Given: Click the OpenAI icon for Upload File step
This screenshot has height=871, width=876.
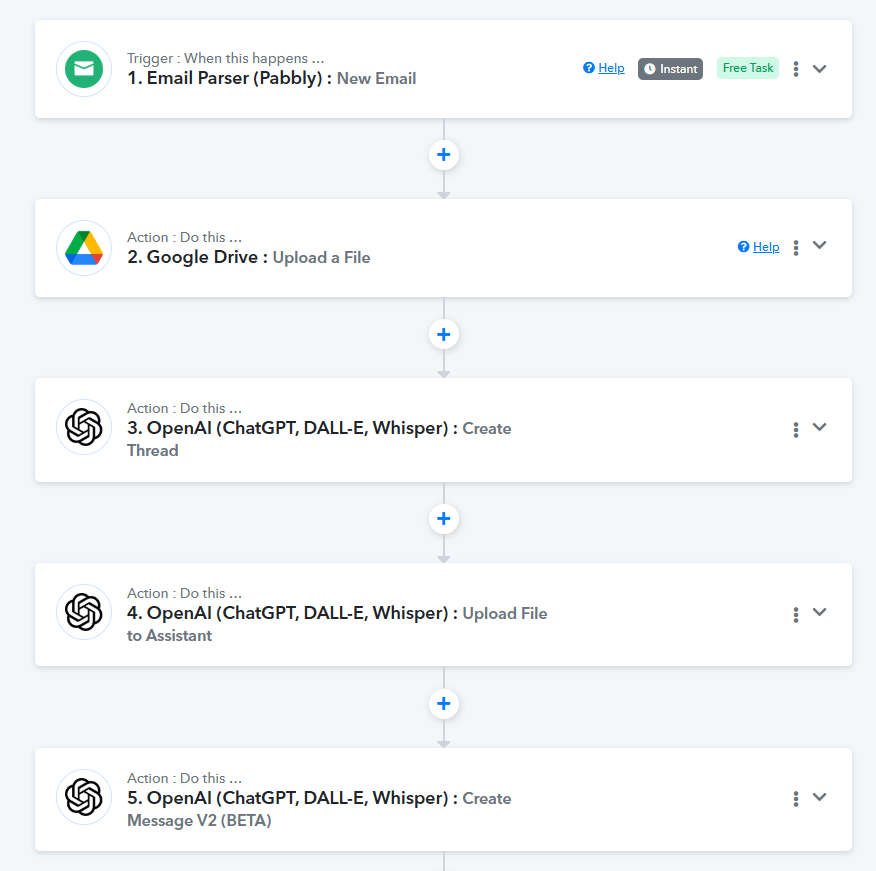Looking at the screenshot, I should tap(84, 612).
